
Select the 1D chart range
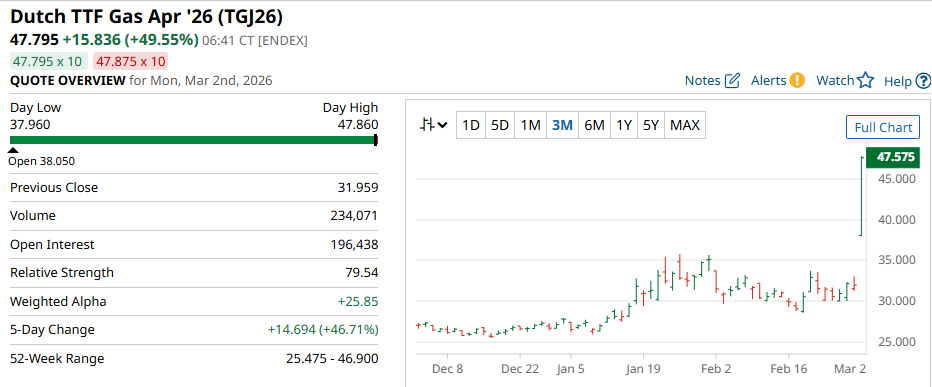pyautogui.click(x=471, y=125)
